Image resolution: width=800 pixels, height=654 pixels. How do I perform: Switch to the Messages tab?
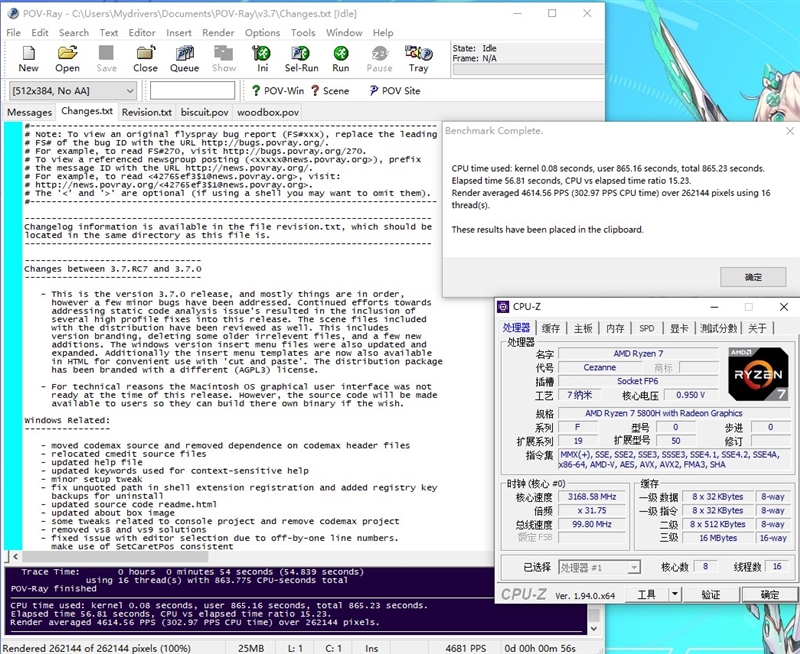(29, 112)
